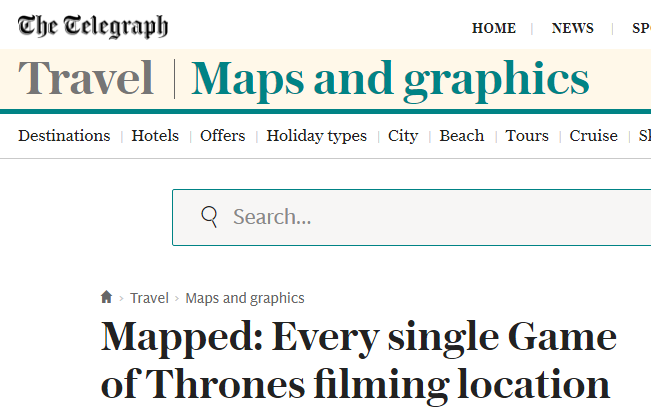Open the HOME top navigation link
Image resolution: width=651 pixels, height=416 pixels.
point(494,28)
